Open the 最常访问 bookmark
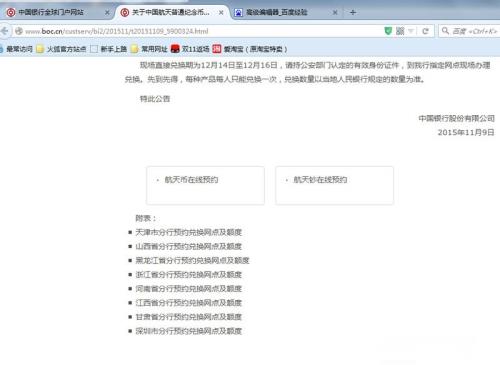This screenshot has width=500, height=365. (x=16, y=49)
